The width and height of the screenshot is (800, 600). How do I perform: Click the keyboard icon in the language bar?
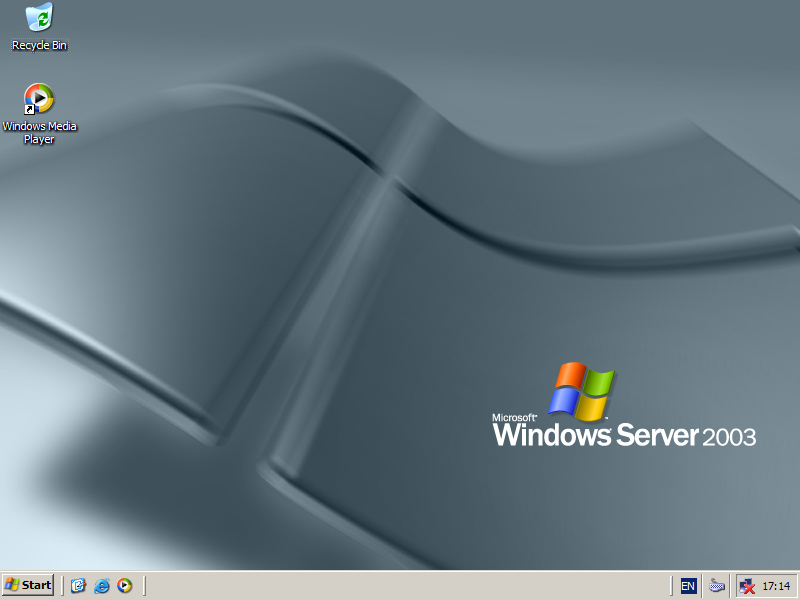(x=717, y=586)
